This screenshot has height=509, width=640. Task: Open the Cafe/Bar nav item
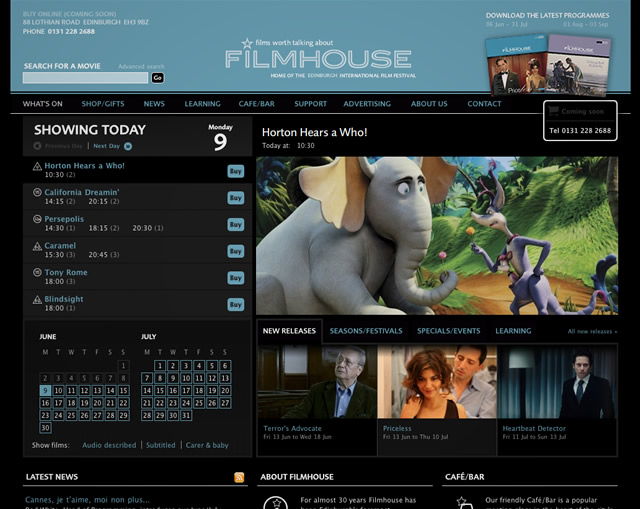point(257,104)
